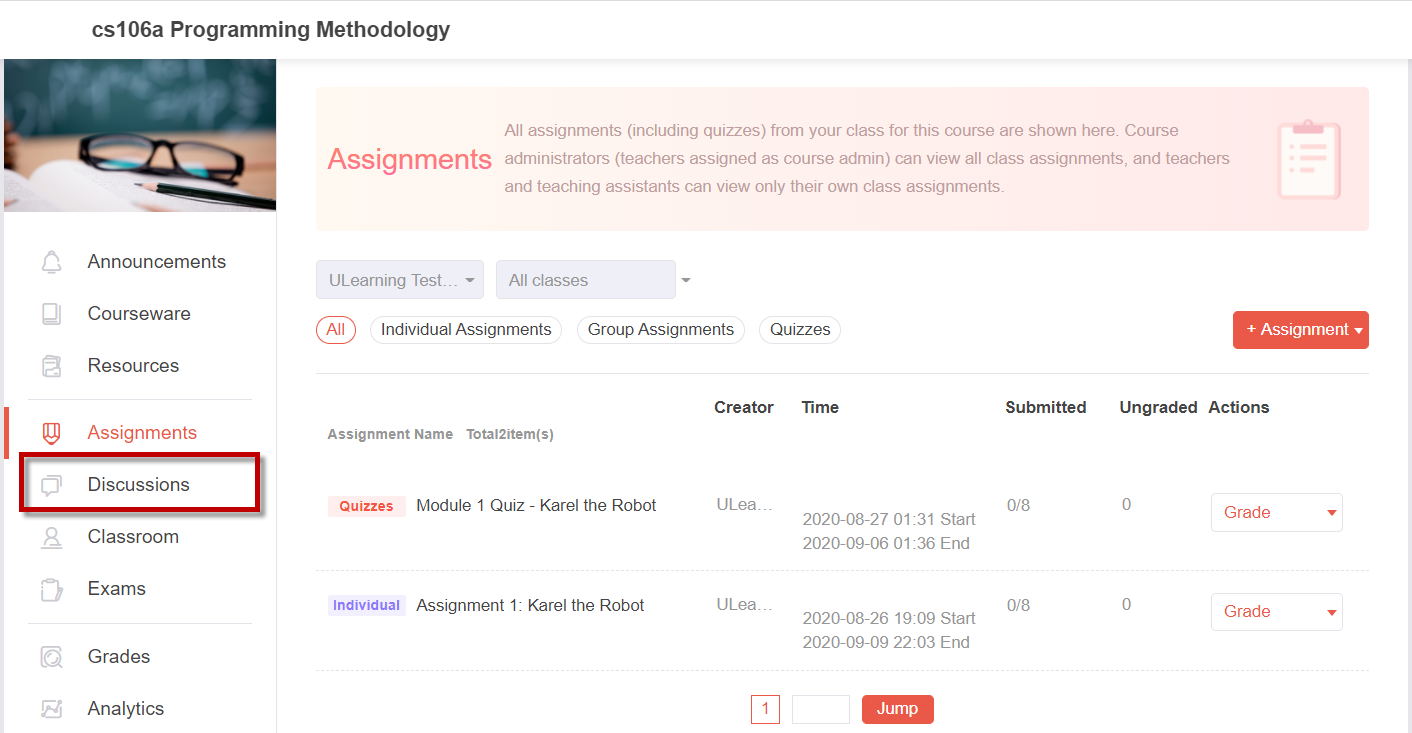This screenshot has height=733, width=1412.
Task: Click the arrow beside All classes box
Action: [x=686, y=281]
